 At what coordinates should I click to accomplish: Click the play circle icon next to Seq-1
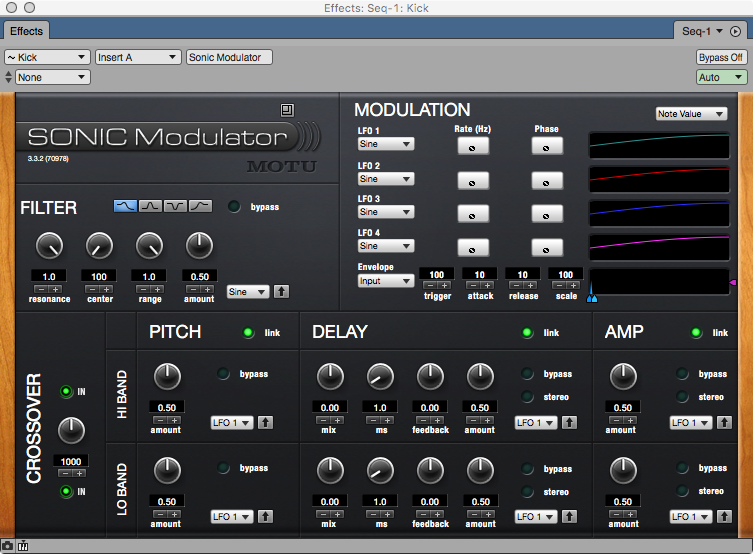[x=735, y=31]
